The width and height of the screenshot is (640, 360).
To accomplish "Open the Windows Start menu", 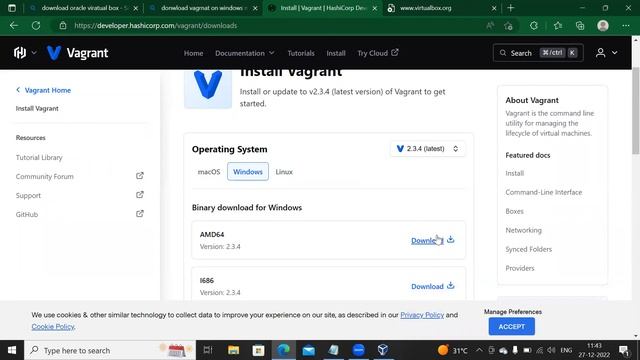I will point(12,350).
